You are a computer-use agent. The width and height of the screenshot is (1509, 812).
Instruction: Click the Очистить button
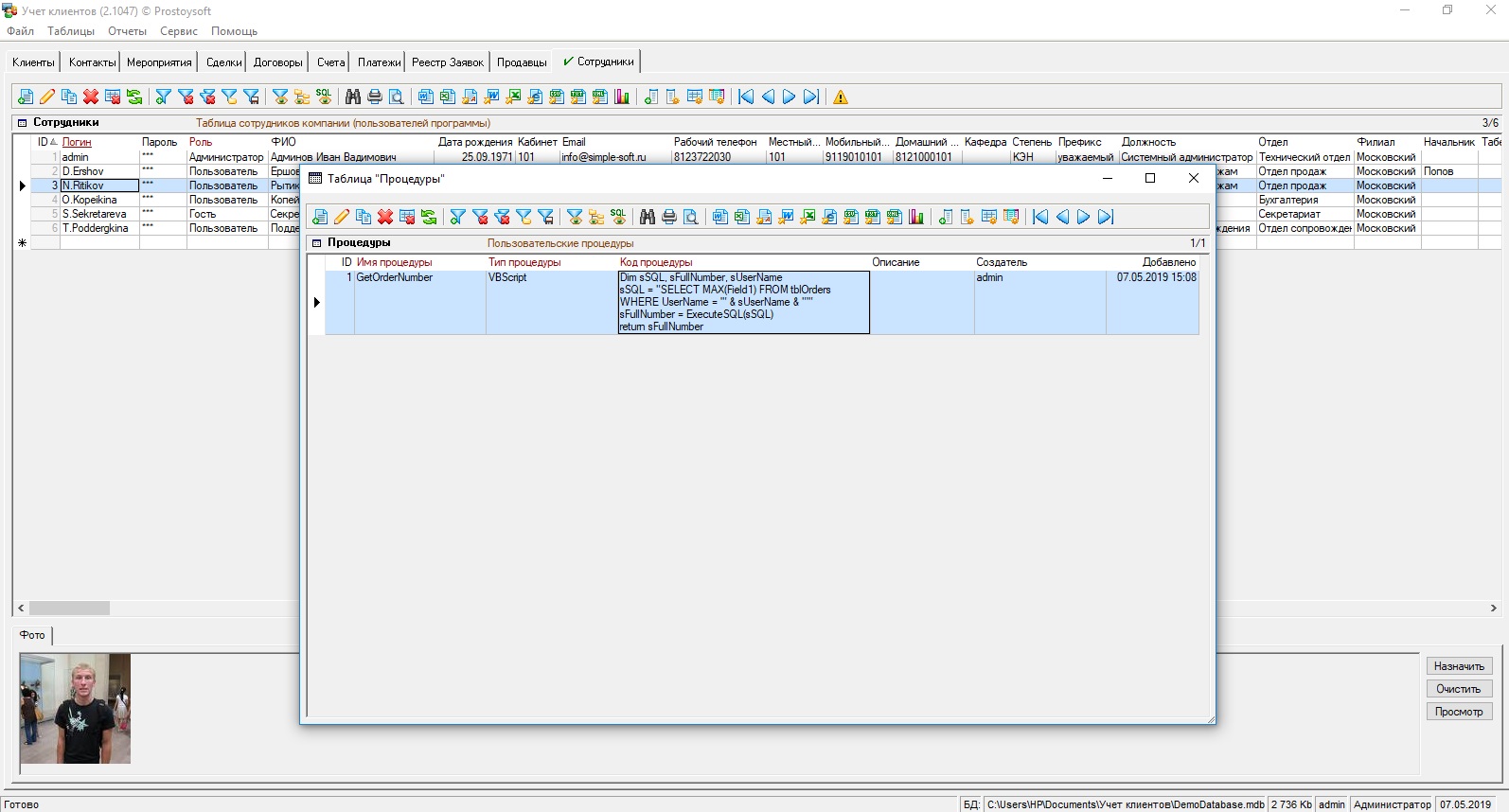[x=1459, y=689]
